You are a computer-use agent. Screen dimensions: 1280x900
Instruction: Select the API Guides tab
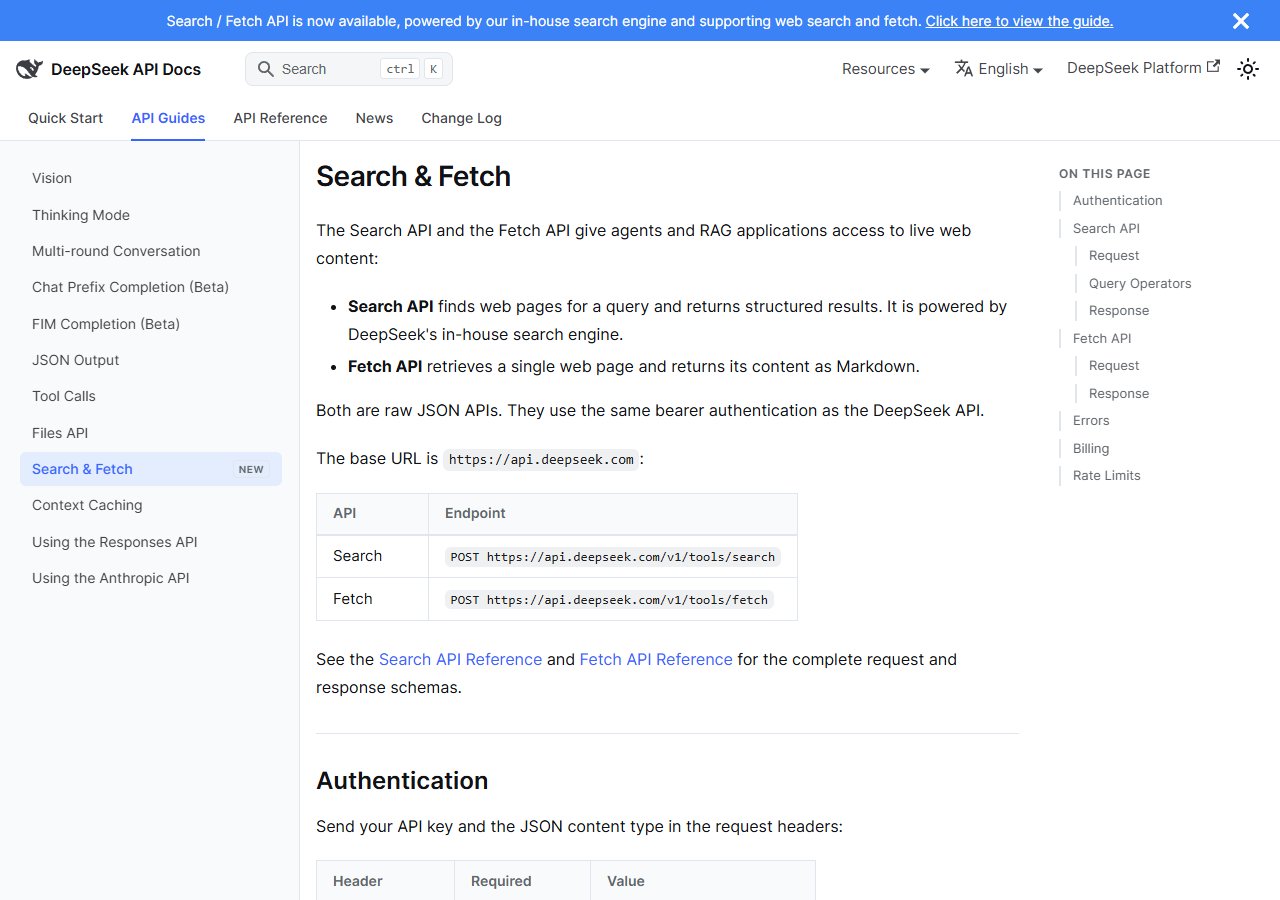click(168, 118)
